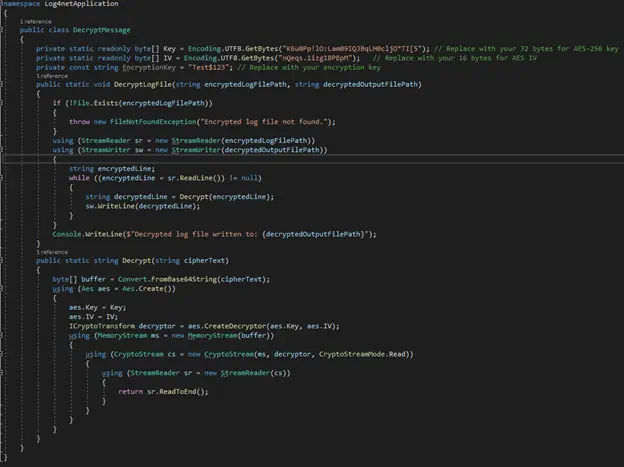Click the ICryptoTransform type name
624x467 pixels.
pyautogui.click(x=102, y=326)
